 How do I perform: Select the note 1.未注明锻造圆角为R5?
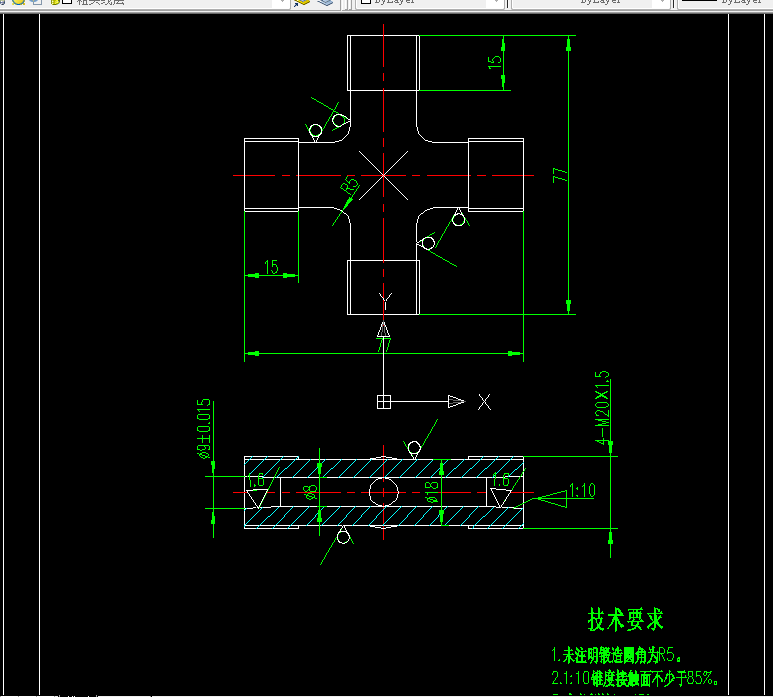click(x=617, y=655)
